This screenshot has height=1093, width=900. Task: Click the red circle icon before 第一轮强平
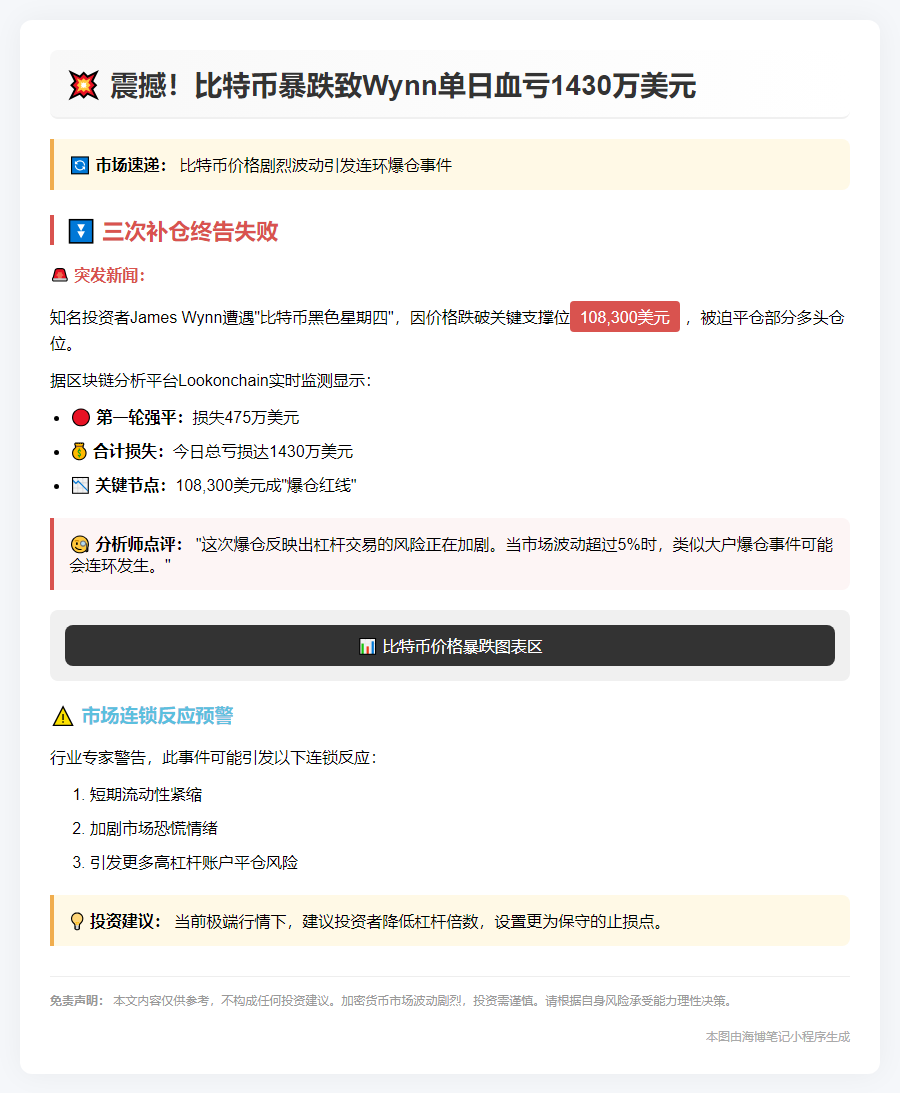point(81,418)
